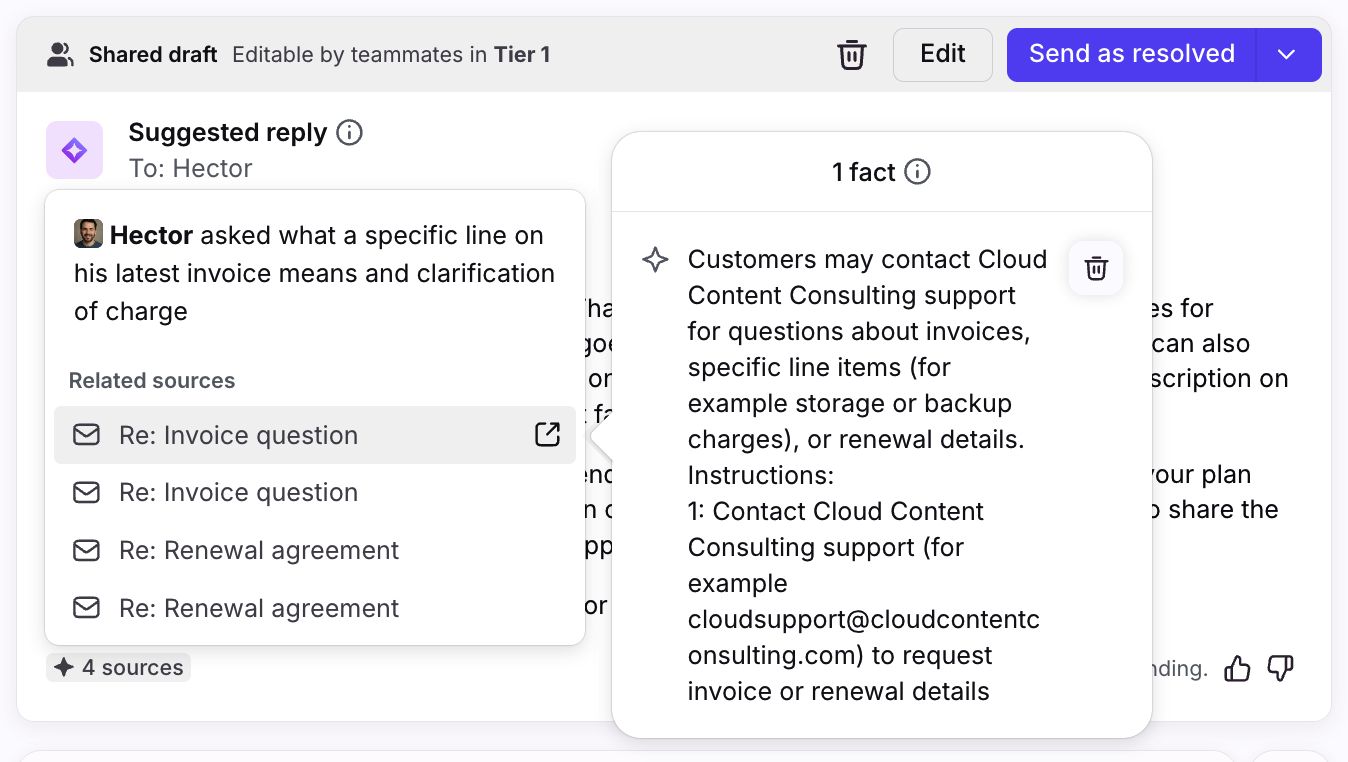Select the highlighted Re: Invoice question source

click(x=238, y=435)
